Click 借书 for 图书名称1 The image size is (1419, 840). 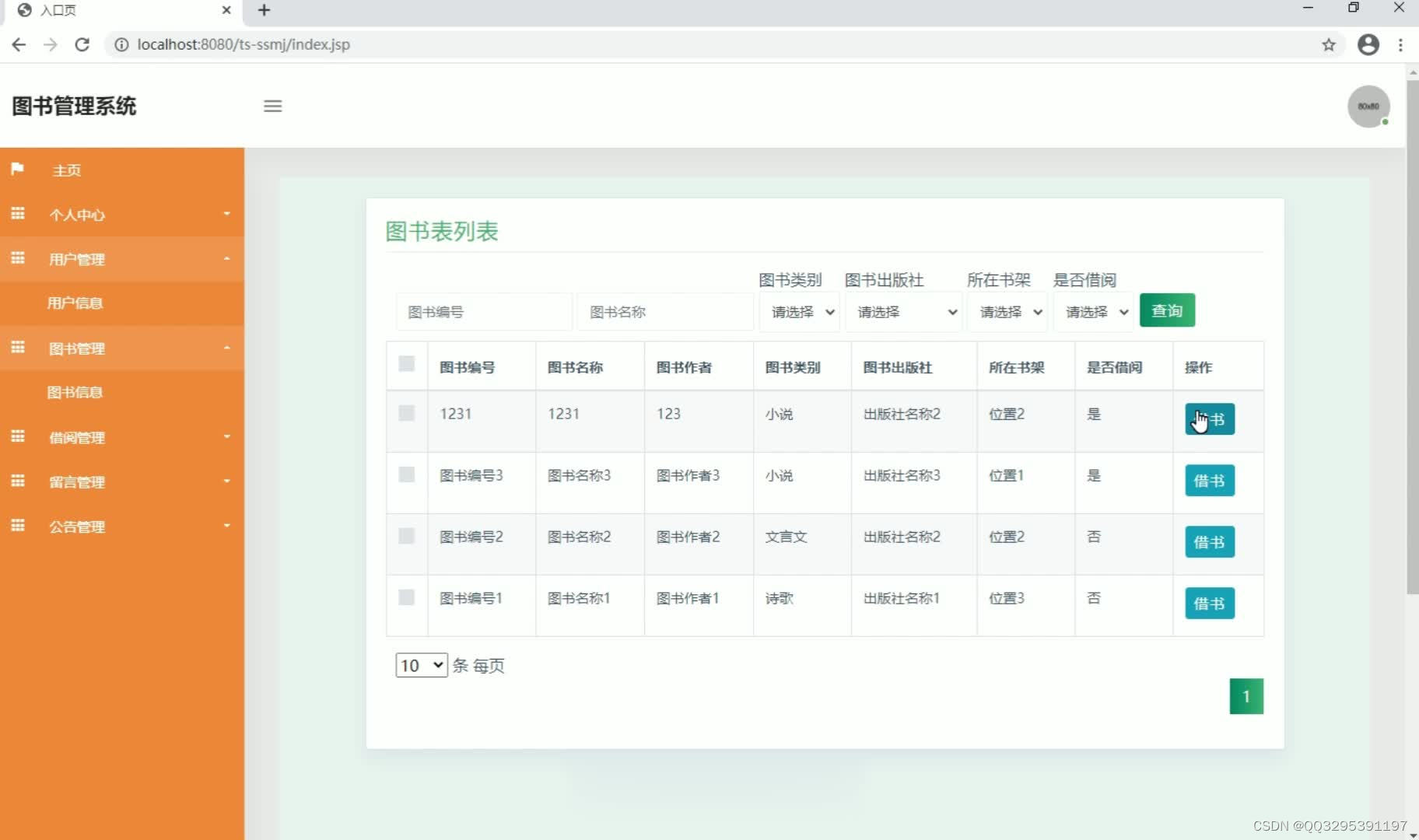[x=1210, y=604]
